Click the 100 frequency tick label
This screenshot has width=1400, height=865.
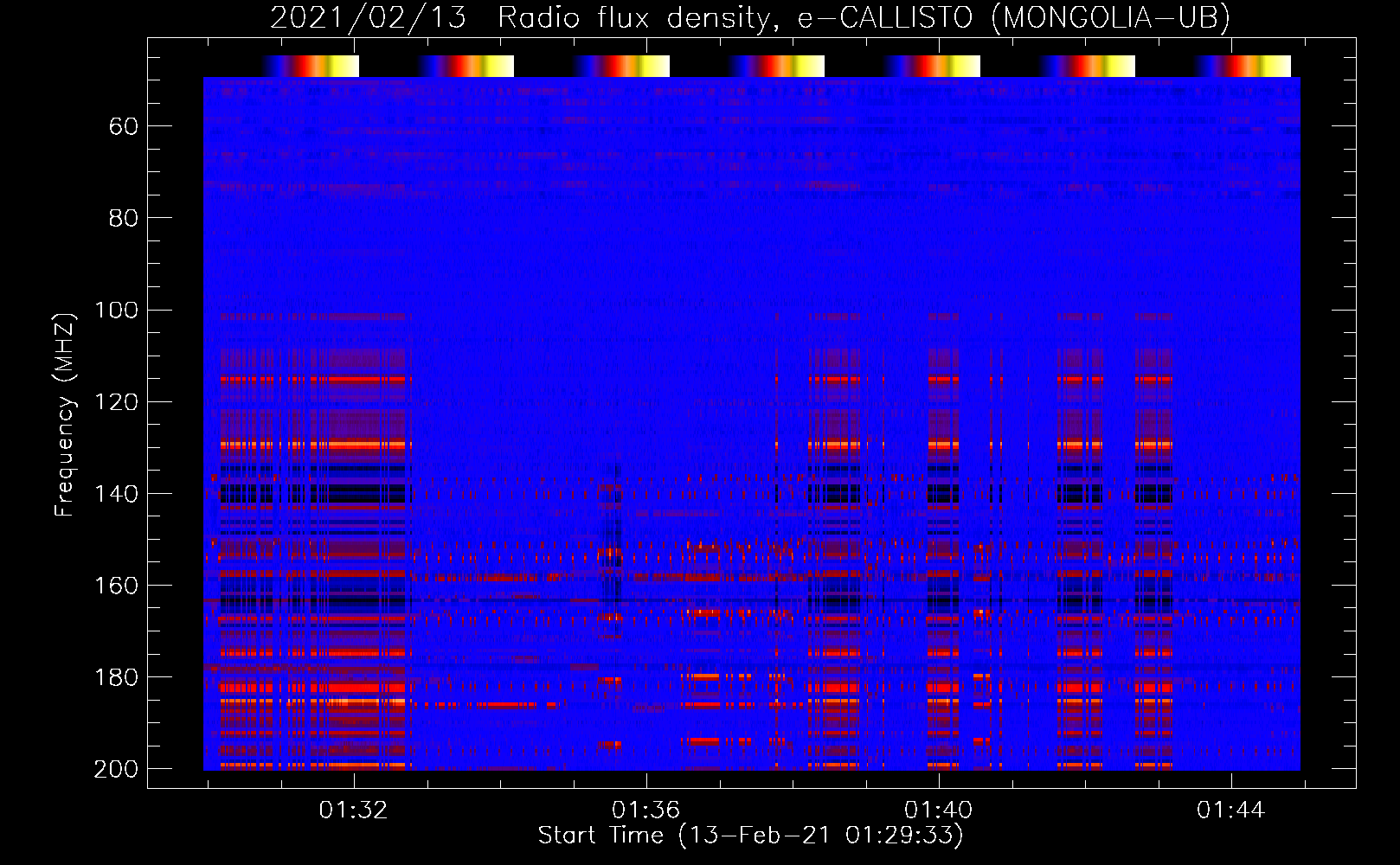point(116,311)
